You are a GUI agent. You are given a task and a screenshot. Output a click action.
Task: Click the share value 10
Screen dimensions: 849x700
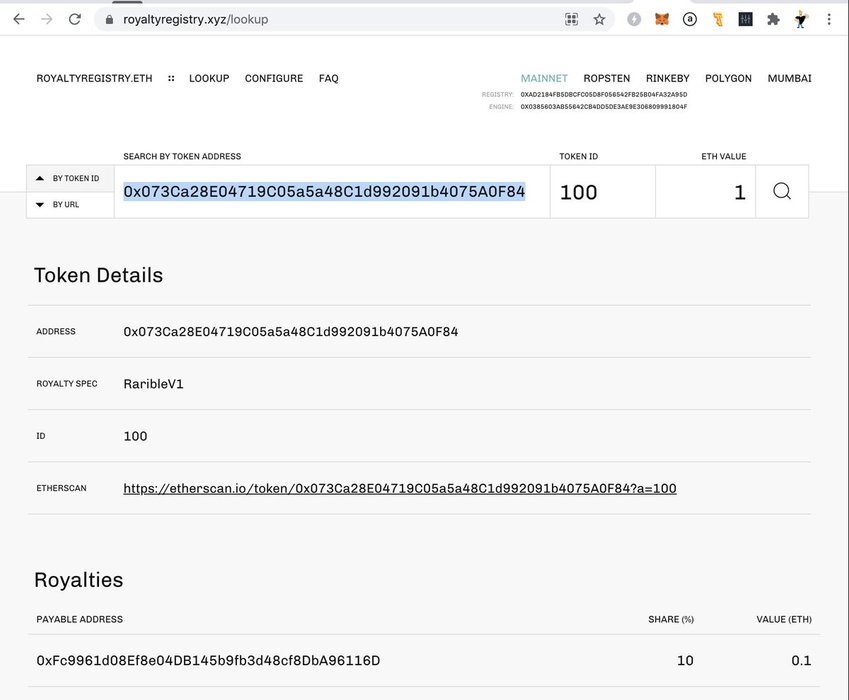[685, 660]
